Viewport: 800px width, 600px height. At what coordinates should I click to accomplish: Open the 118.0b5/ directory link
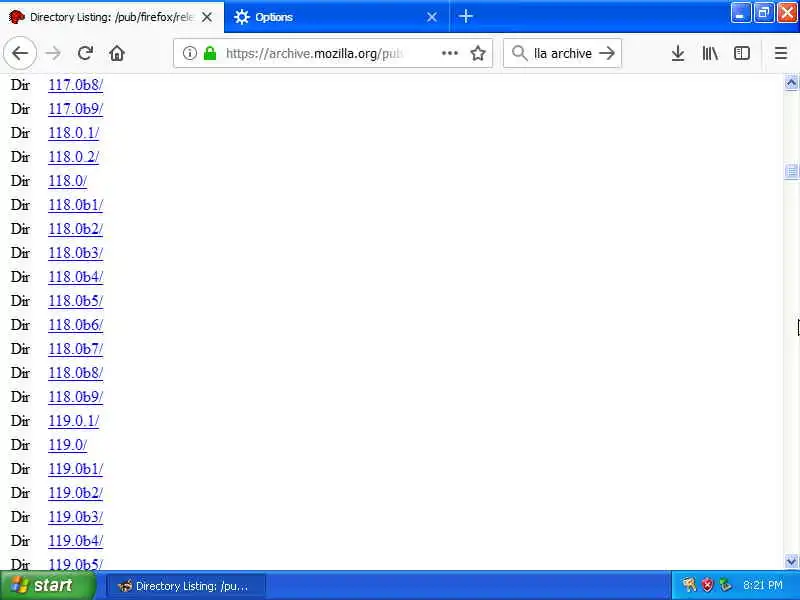point(76,301)
